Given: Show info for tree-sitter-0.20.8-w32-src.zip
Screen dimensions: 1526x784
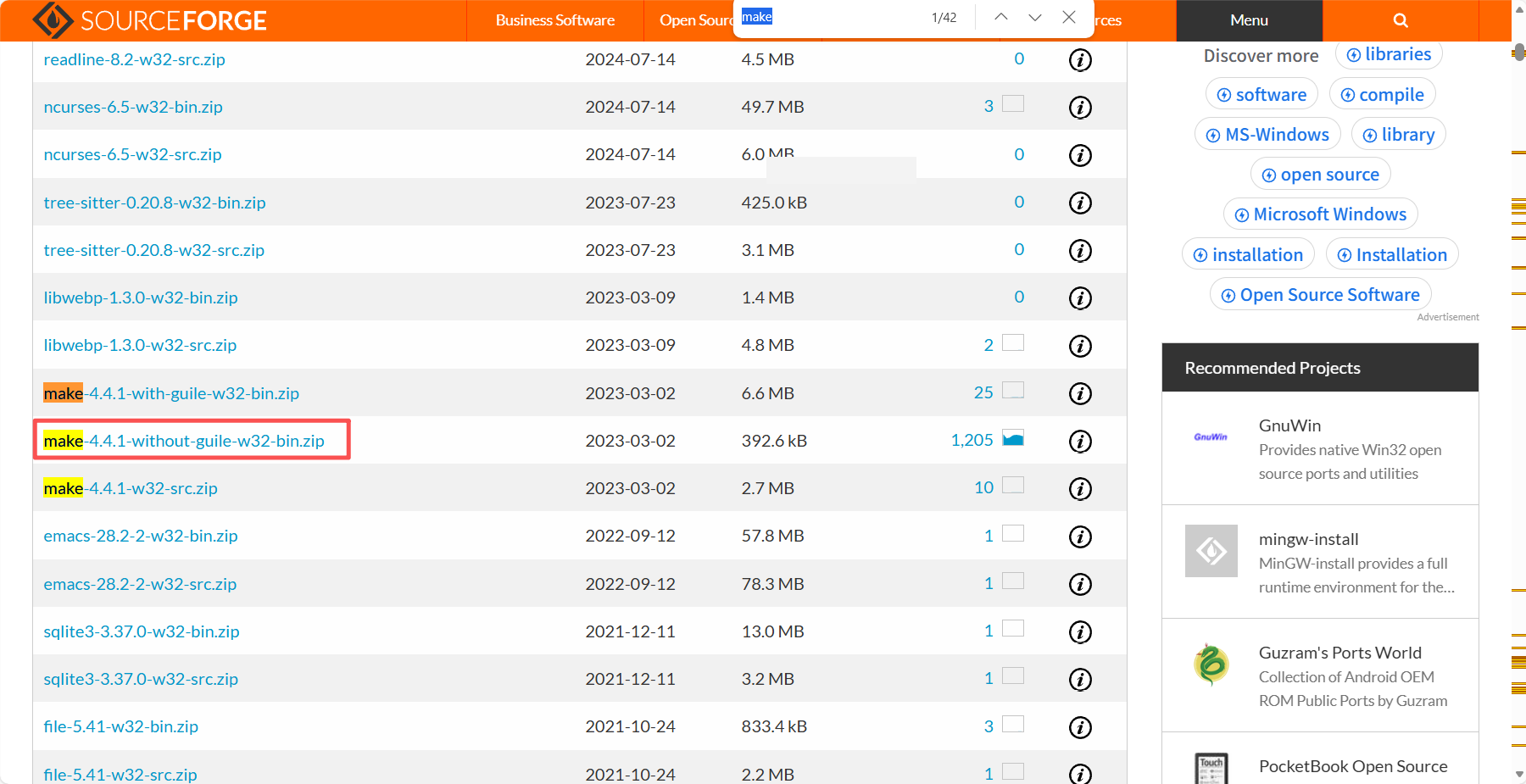Looking at the screenshot, I should 1080,251.
